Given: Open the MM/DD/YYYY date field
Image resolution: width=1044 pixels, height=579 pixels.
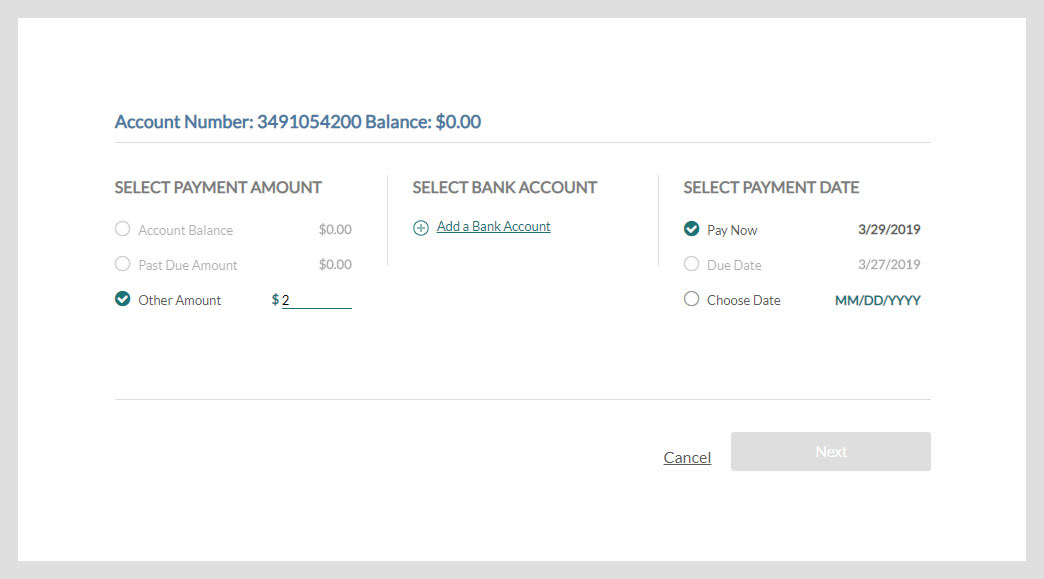Looking at the screenshot, I should pos(878,300).
